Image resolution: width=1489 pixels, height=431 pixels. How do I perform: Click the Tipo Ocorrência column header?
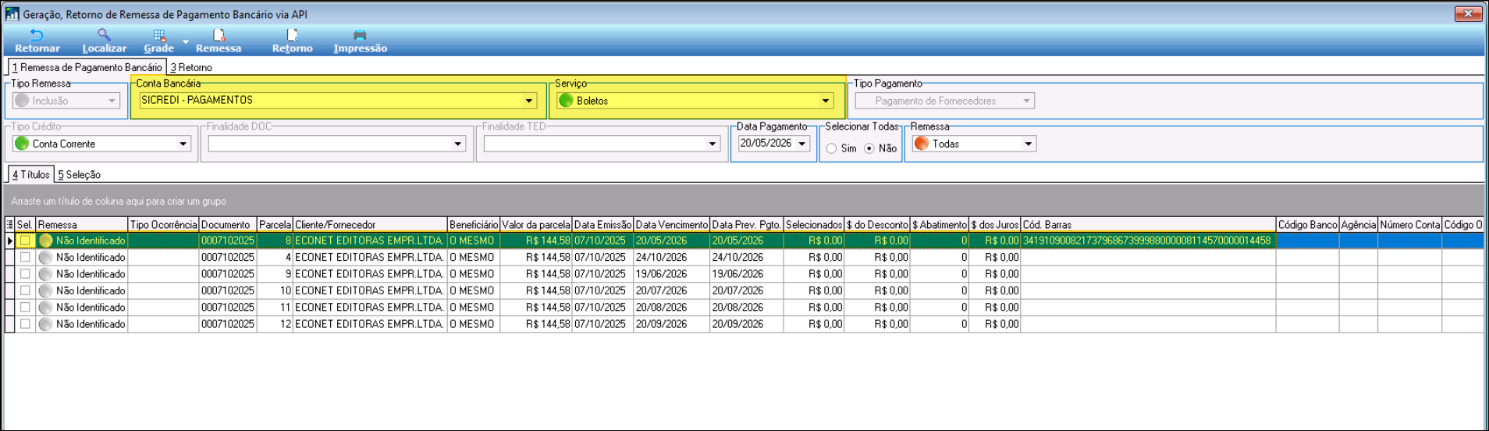point(163,224)
